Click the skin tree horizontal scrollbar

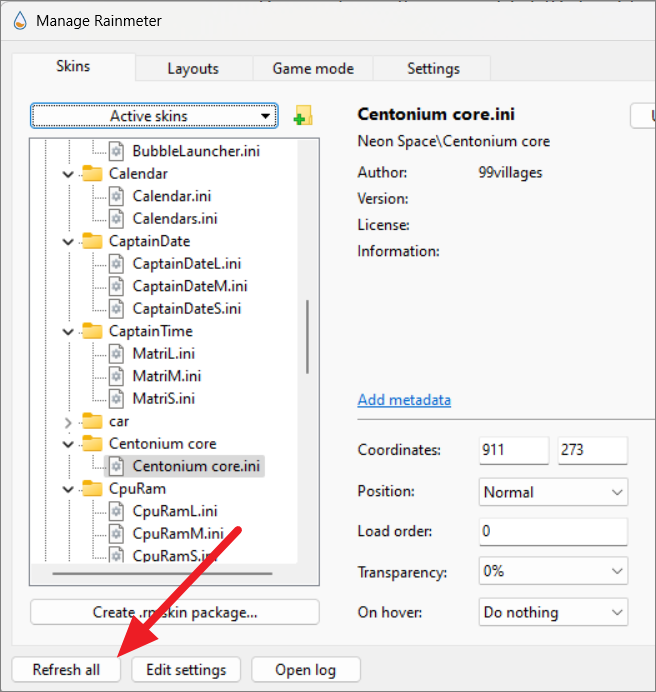(x=162, y=573)
